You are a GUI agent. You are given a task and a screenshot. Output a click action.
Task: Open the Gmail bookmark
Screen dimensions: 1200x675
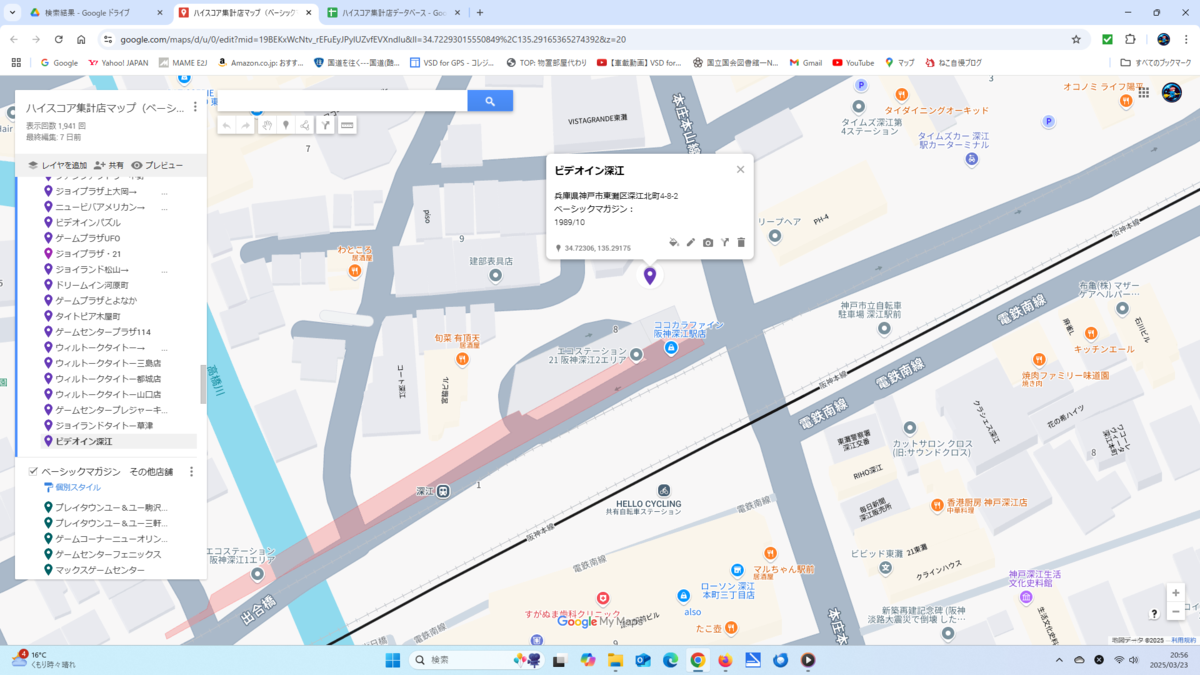click(805, 62)
